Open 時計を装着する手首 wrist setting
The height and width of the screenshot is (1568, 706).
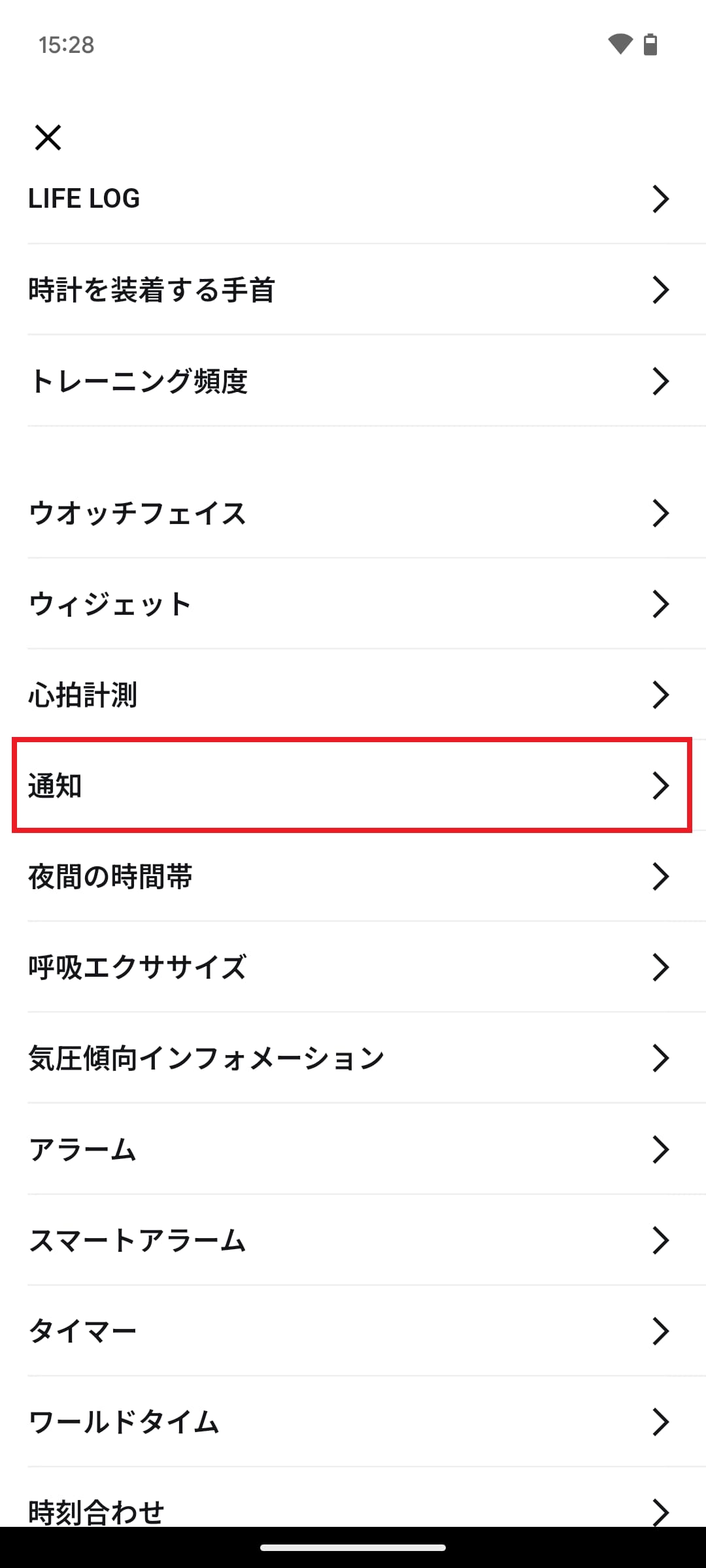pos(151,289)
